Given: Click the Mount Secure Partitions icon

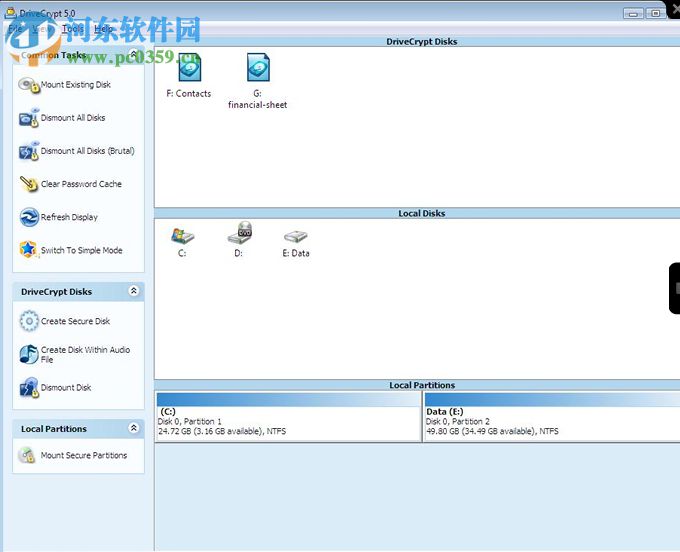Looking at the screenshot, I should pyautogui.click(x=27, y=455).
